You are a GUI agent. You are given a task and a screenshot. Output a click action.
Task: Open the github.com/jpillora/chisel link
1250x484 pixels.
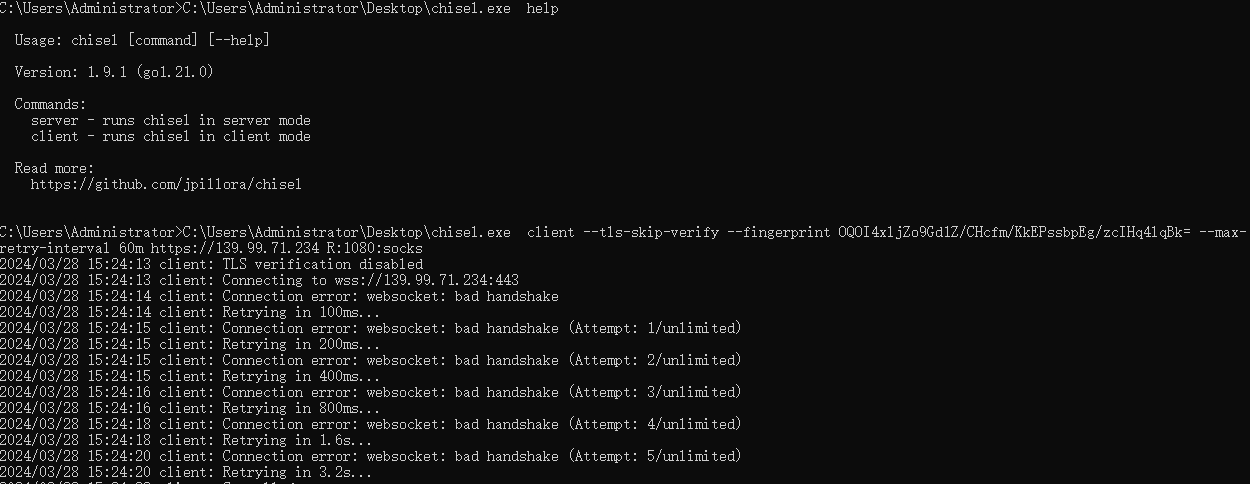pos(166,184)
